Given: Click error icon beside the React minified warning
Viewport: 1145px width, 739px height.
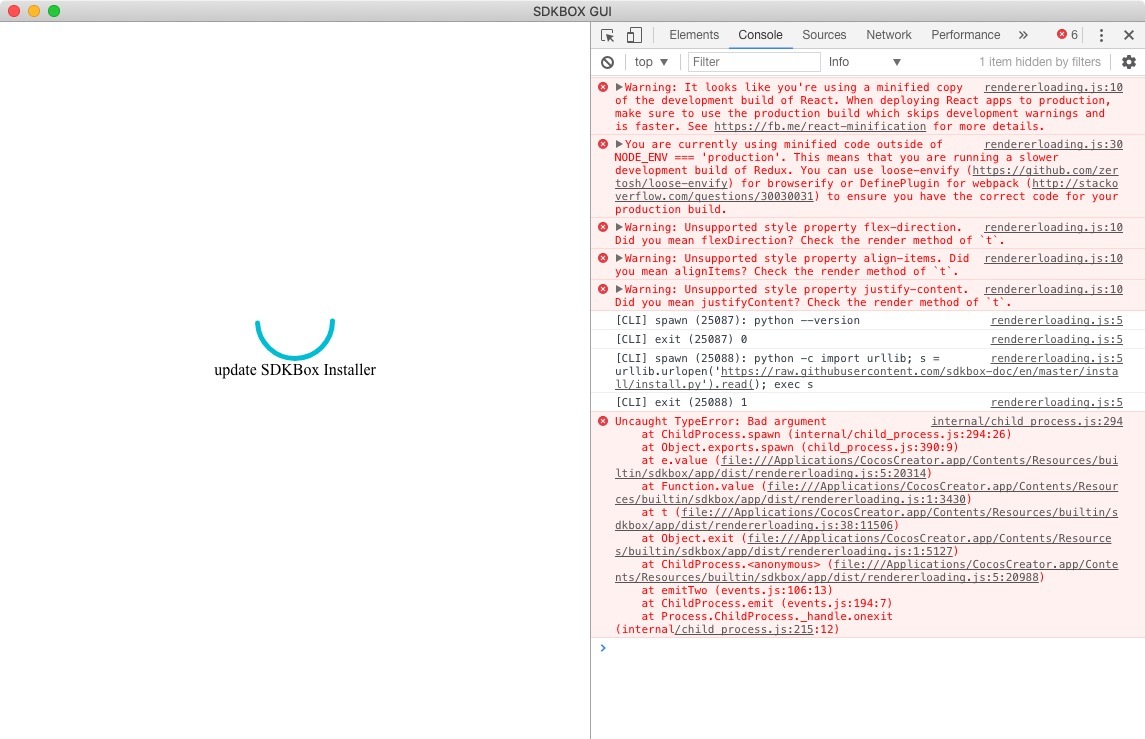Looking at the screenshot, I should (602, 87).
